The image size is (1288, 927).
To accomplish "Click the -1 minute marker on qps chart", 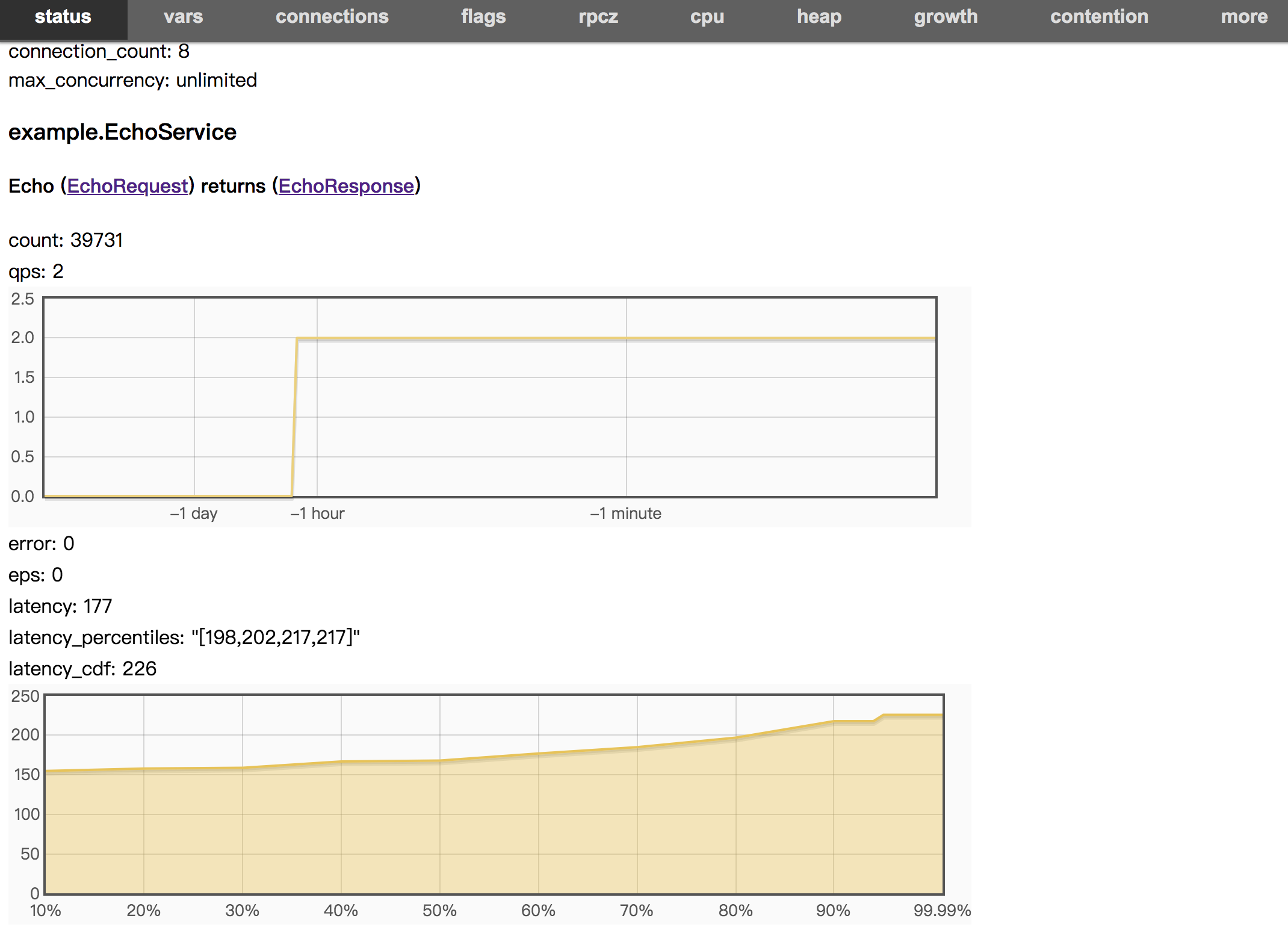I will [x=625, y=513].
